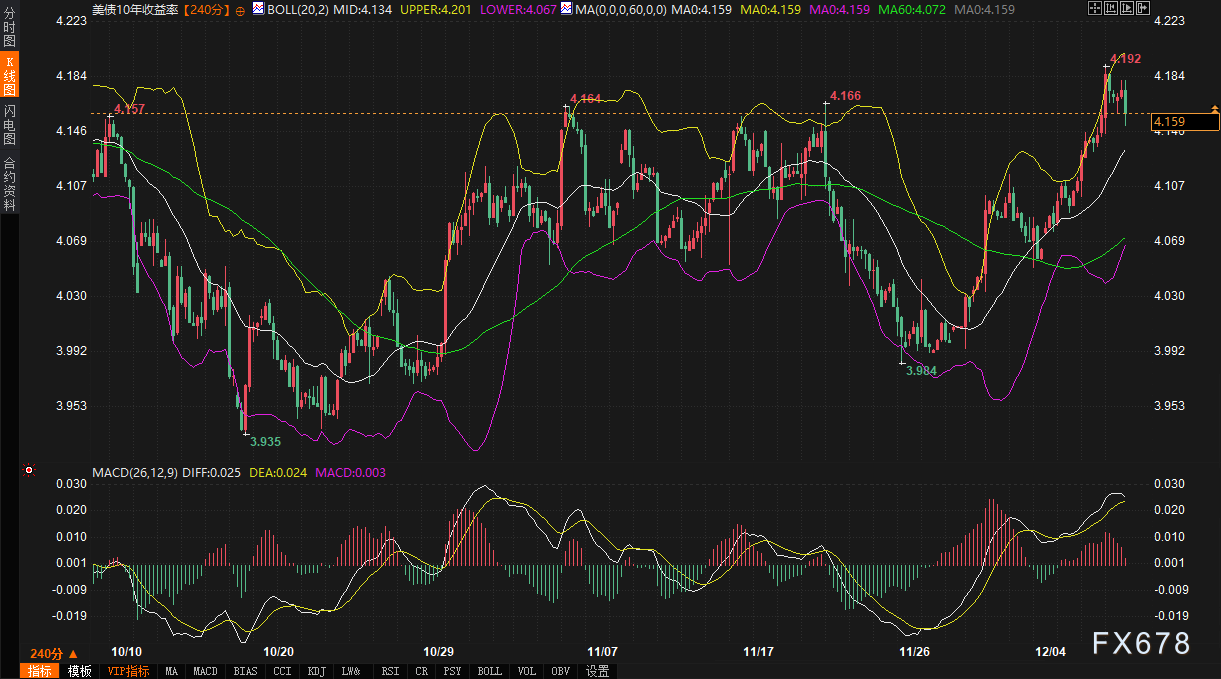The image size is (1221, 679).
Task: Click the red circle marker beside MACD panel
Action: [x=29, y=470]
